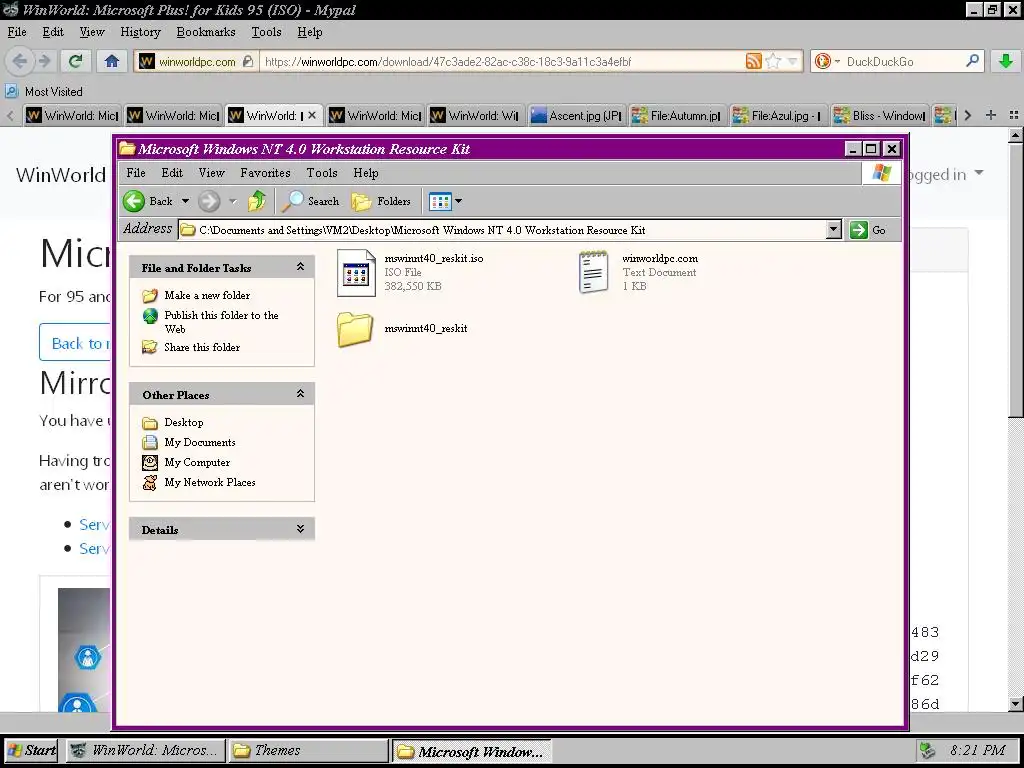The width and height of the screenshot is (1024, 768).
Task: Click the mswinnt40_reskit.iso file name
Action: click(434, 259)
